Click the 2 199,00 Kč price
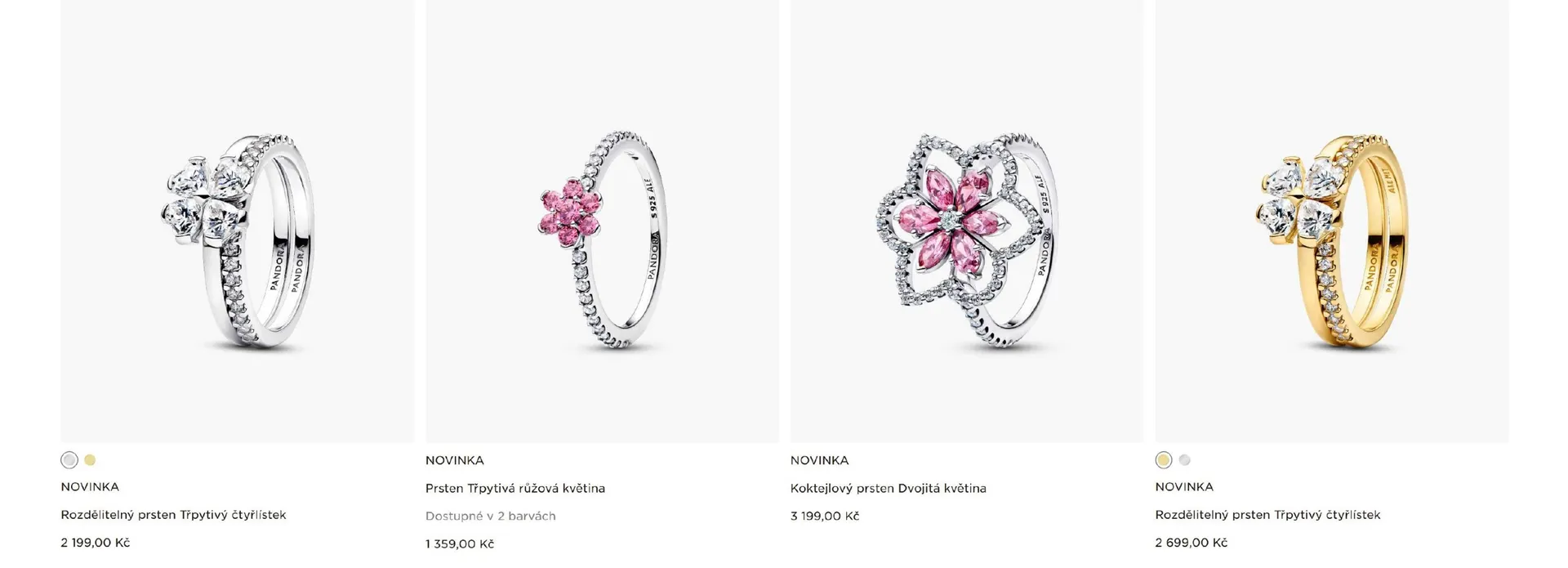The width and height of the screenshot is (1568, 568). 96,543
